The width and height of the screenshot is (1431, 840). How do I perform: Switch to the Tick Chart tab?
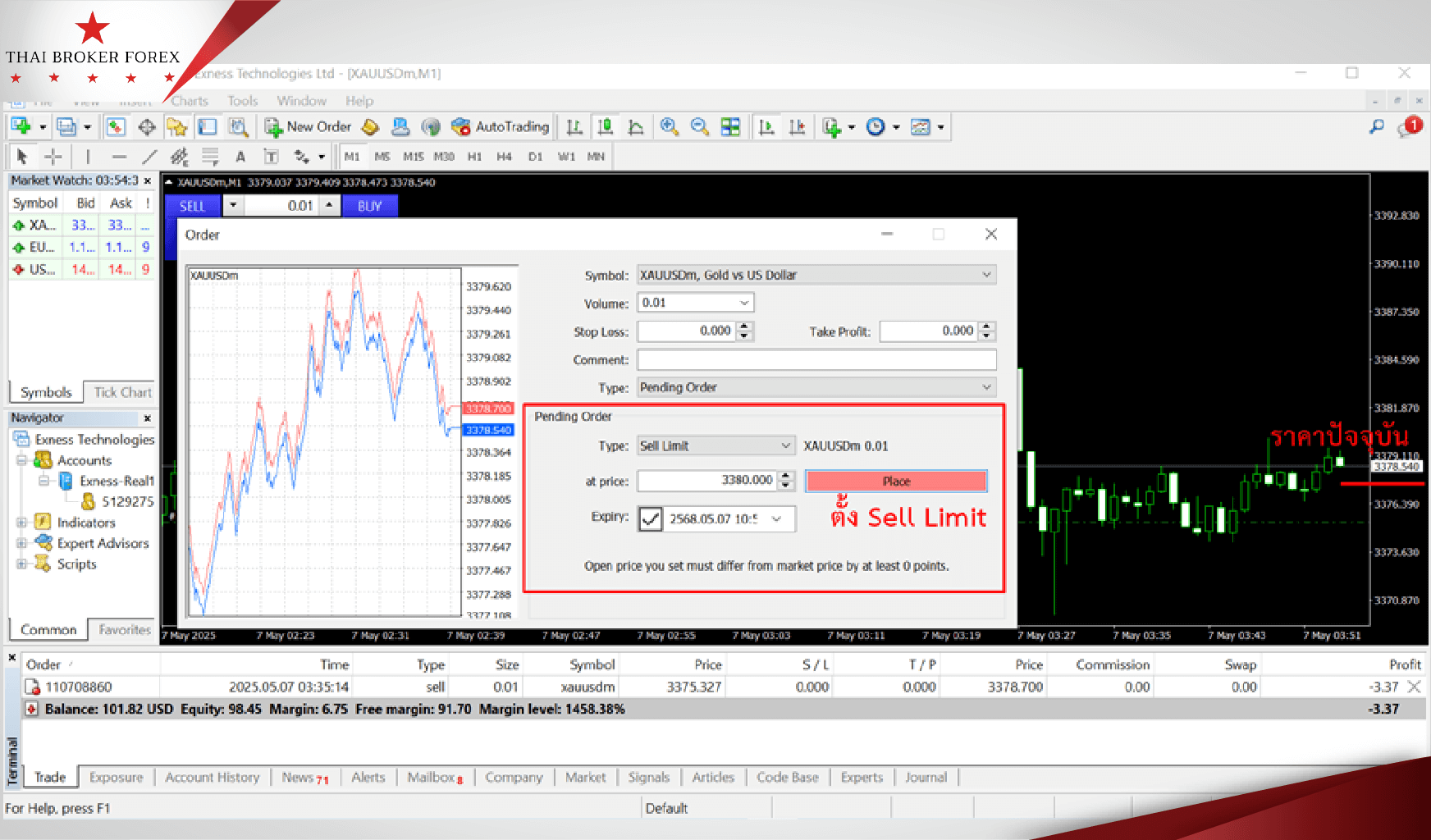(122, 392)
